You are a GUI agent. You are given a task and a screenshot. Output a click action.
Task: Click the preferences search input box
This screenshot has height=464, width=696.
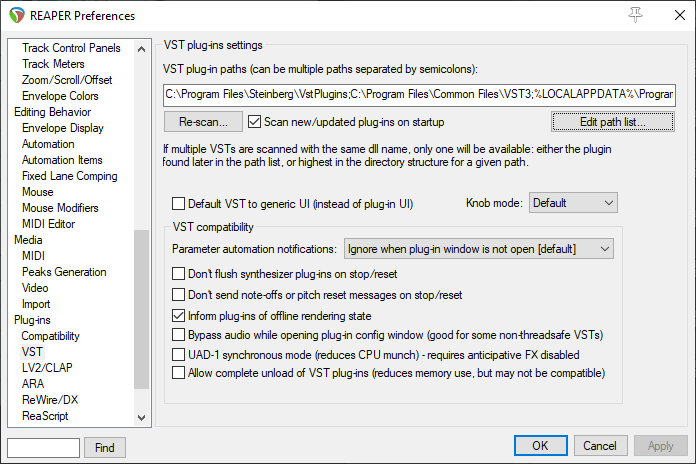tap(43, 447)
